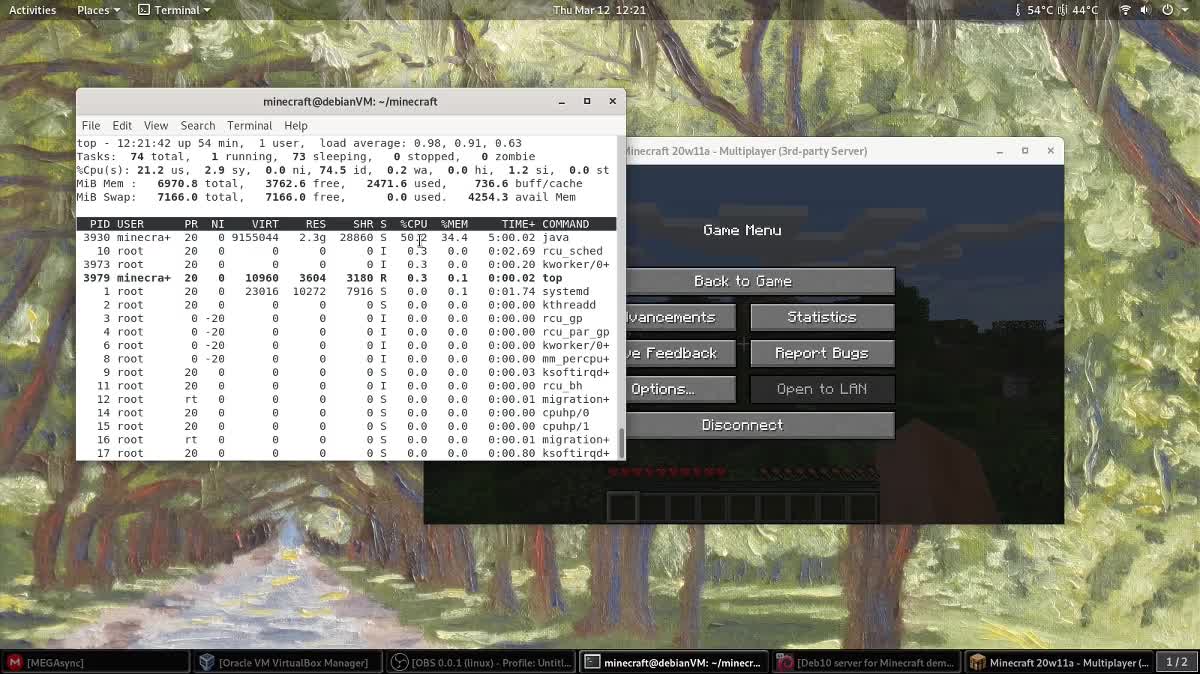Screen dimensions: 1200x674
Task: Switch to Oracle VM VirtualBox Manager in taskbar
Action: (288, 662)
